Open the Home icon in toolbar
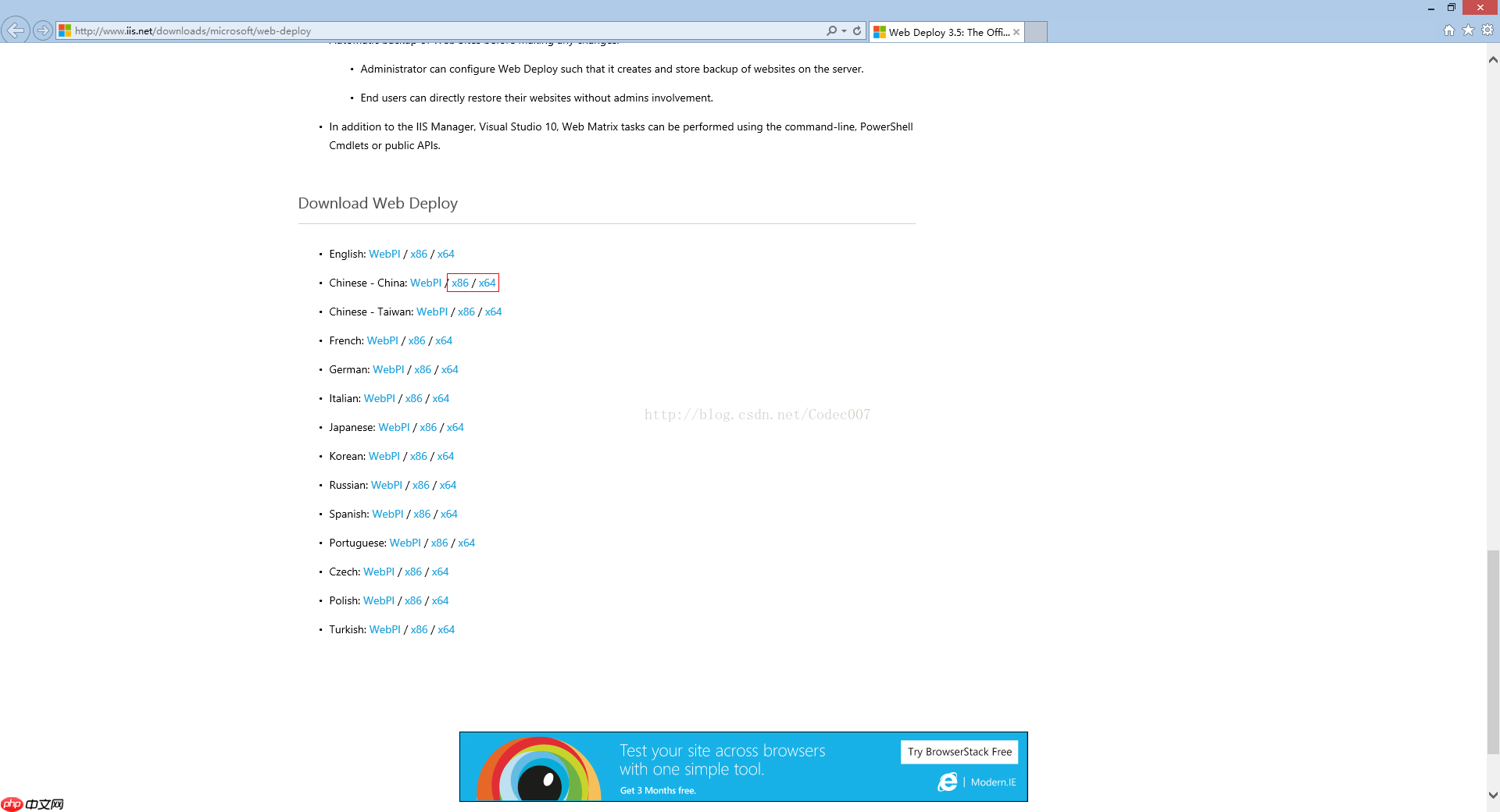Image resolution: width=1500 pixels, height=812 pixels. coord(1449,30)
